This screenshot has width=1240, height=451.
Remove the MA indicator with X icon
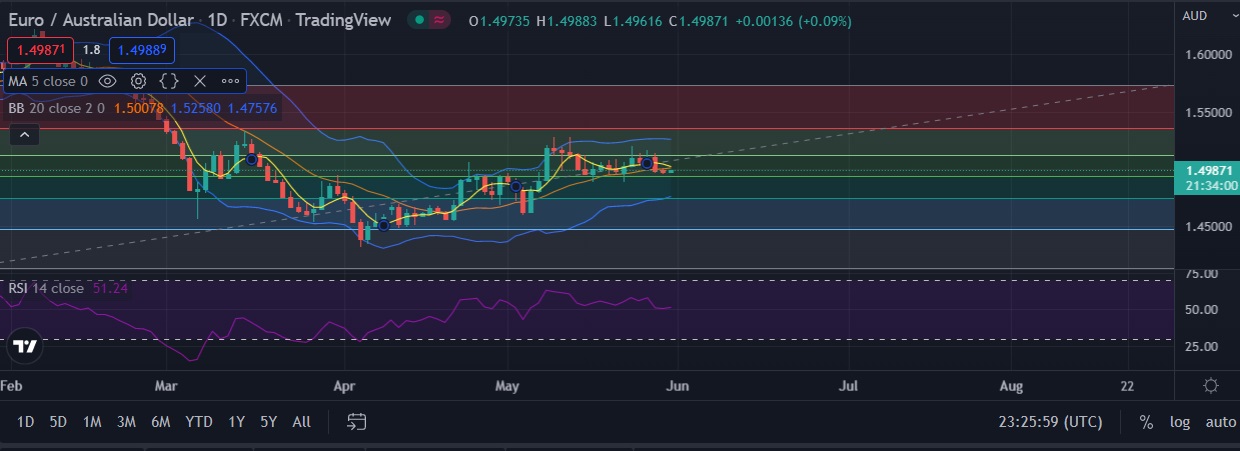click(199, 81)
